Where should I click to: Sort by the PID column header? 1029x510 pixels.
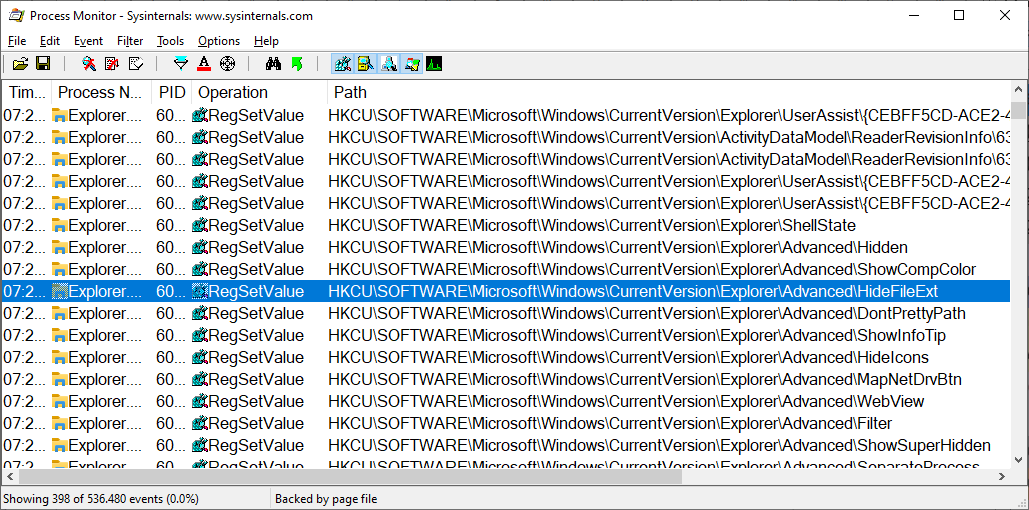(x=171, y=93)
